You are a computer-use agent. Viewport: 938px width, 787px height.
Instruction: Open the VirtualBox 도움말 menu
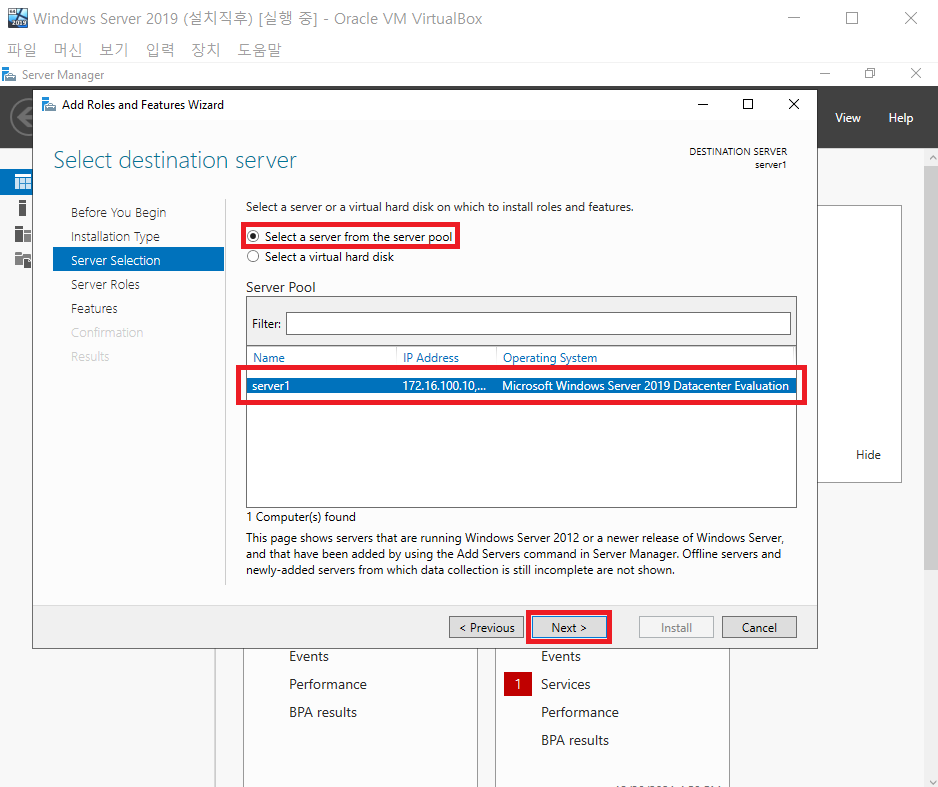(x=259, y=50)
